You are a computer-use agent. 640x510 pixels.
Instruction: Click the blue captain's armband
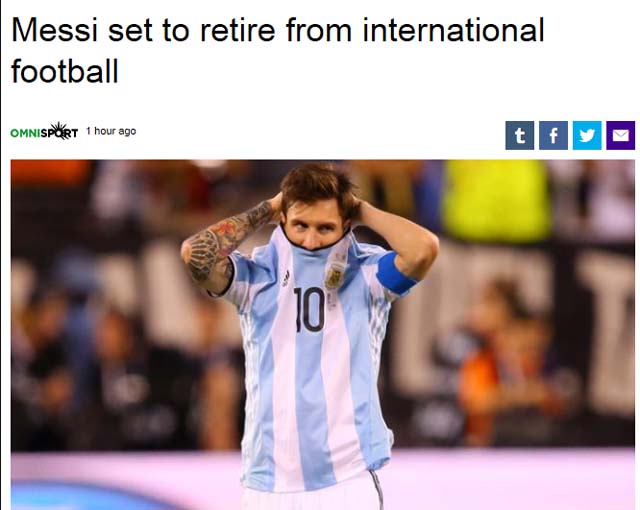(x=395, y=273)
